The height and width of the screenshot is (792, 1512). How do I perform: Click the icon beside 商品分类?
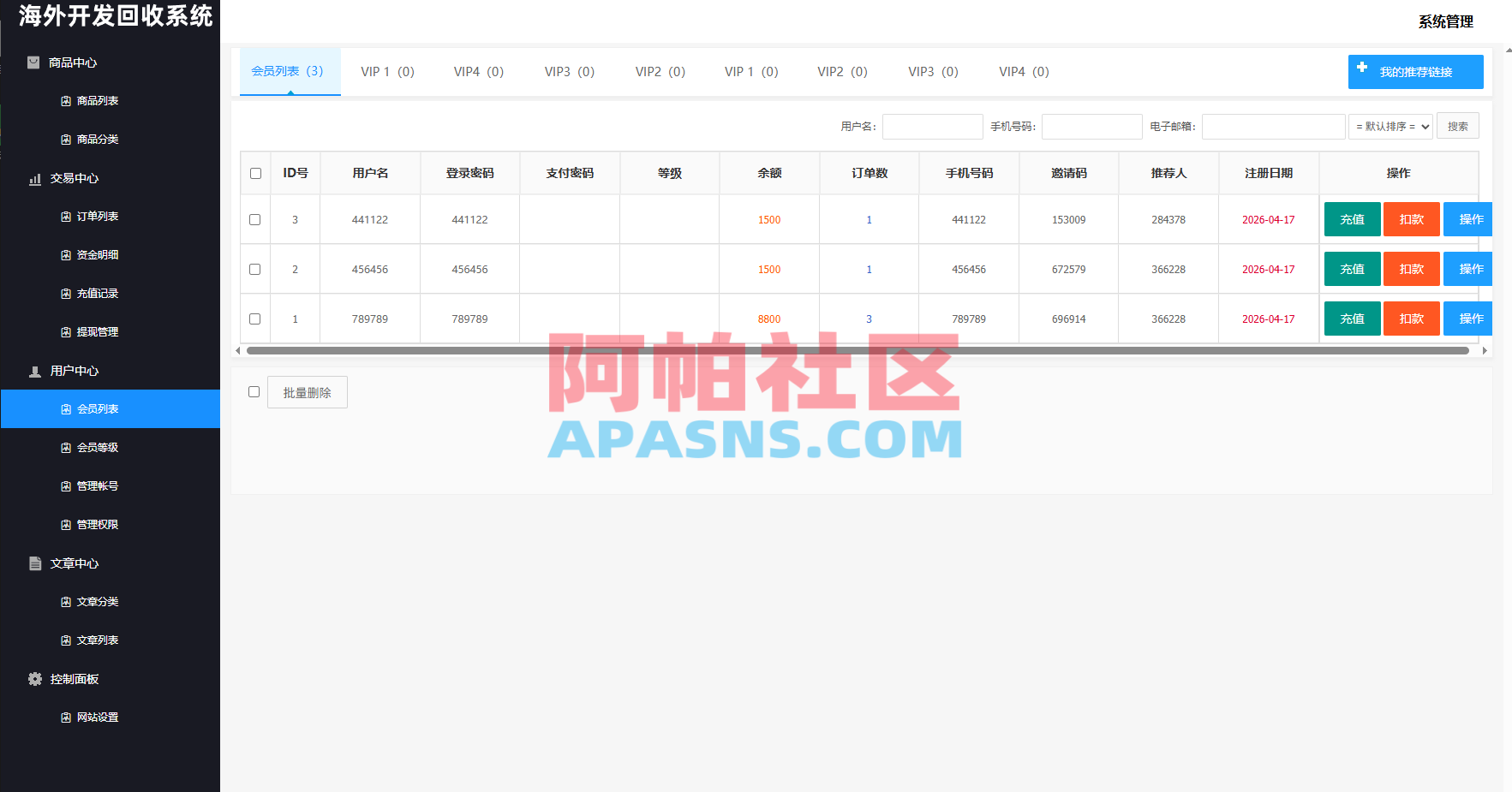pyautogui.click(x=66, y=140)
